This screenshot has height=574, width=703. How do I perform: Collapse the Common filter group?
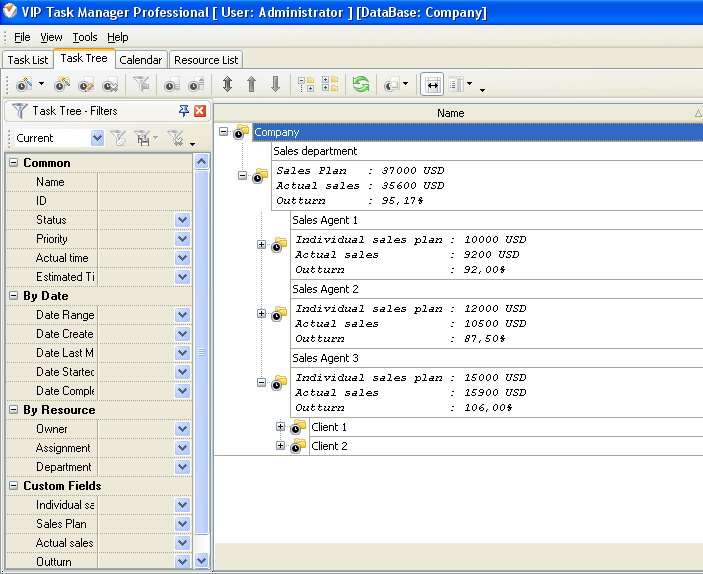[x=13, y=163]
